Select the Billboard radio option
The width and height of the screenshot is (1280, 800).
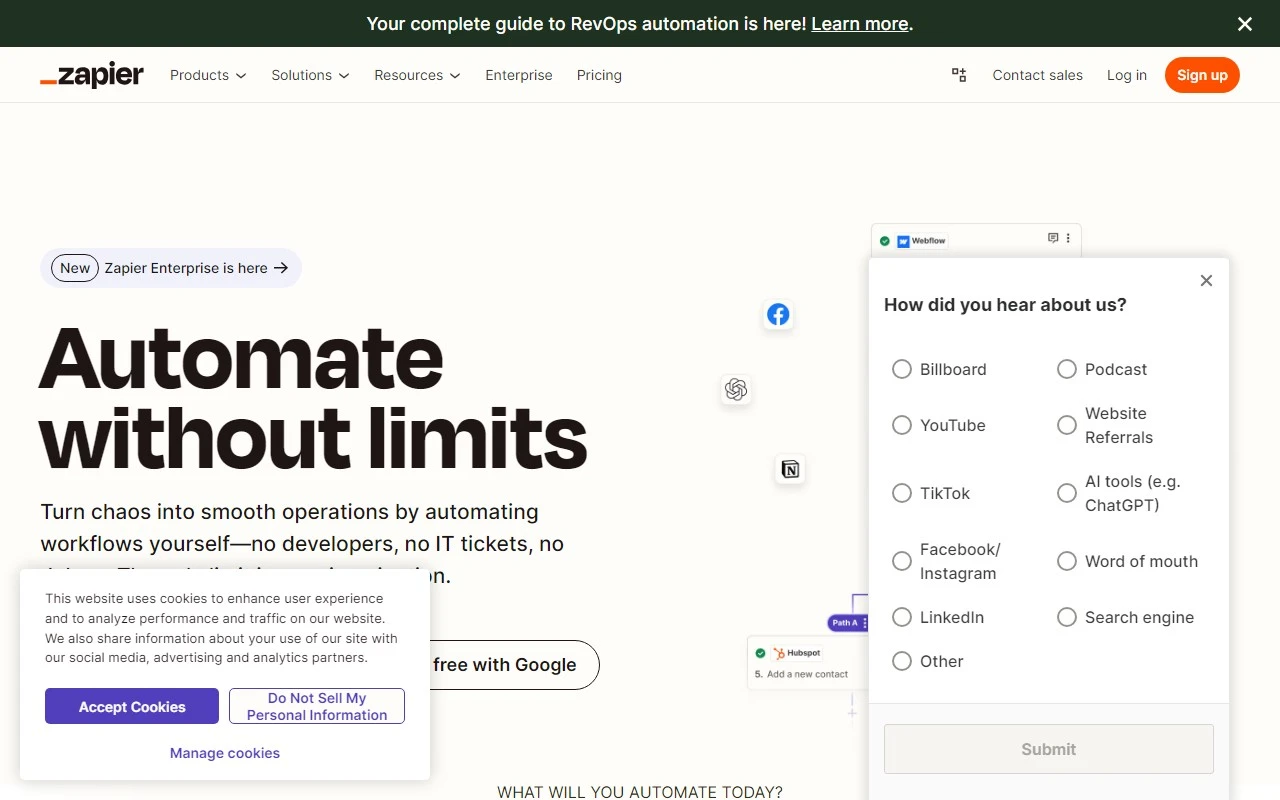[x=902, y=369]
